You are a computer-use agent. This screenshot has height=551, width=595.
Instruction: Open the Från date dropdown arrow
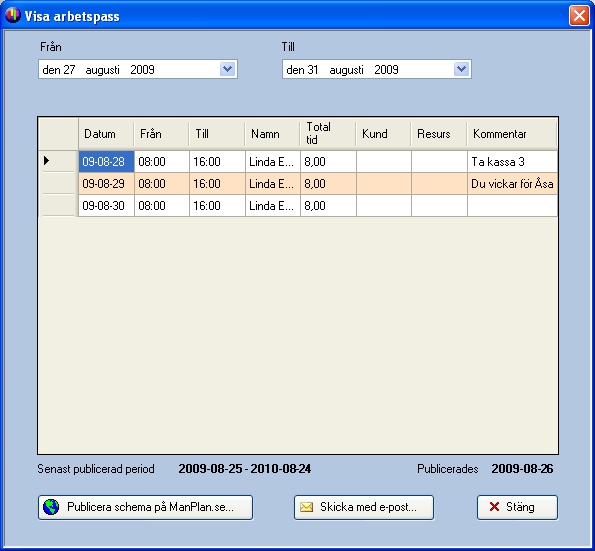tap(227, 69)
